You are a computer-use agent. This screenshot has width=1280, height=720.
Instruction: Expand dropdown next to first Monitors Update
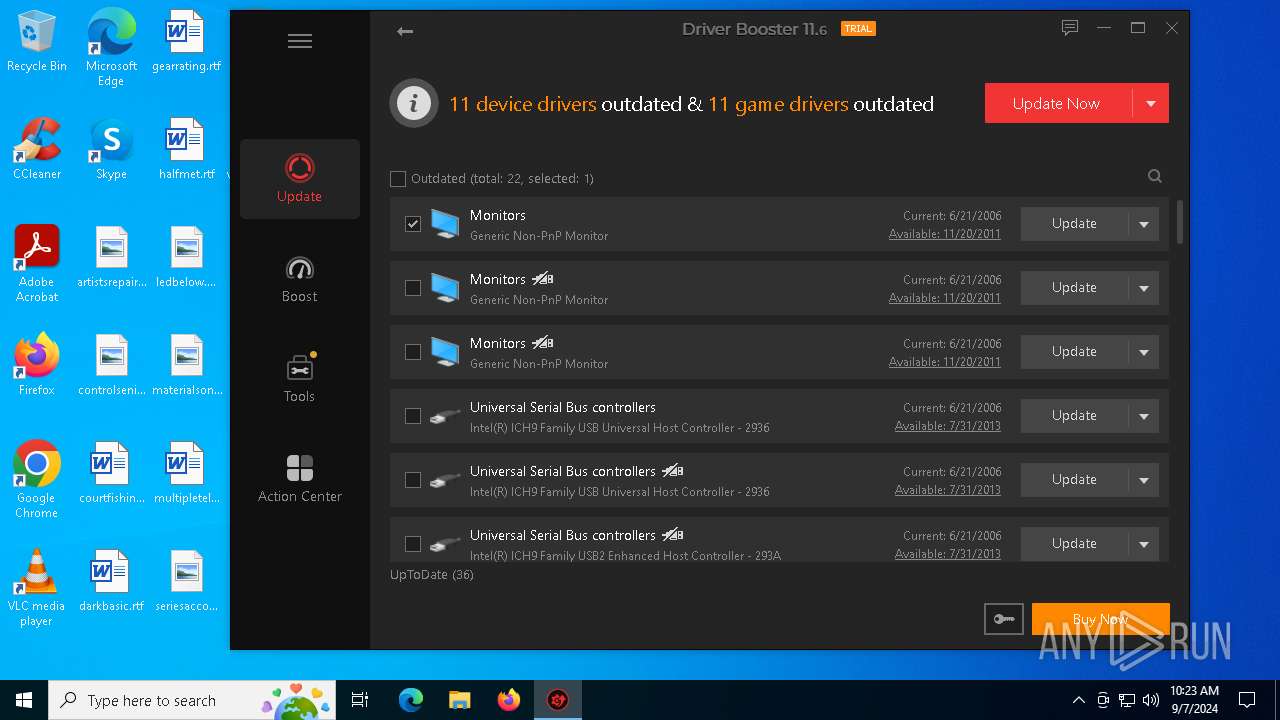tap(1144, 224)
